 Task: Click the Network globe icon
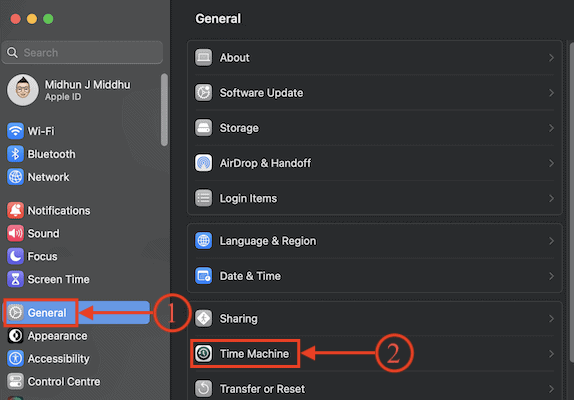[15, 177]
